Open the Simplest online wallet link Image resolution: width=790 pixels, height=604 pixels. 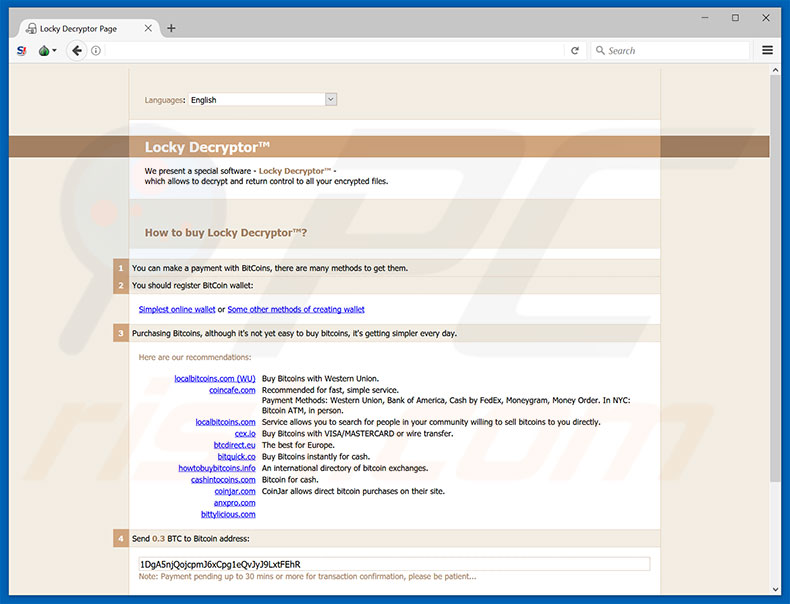click(x=177, y=309)
